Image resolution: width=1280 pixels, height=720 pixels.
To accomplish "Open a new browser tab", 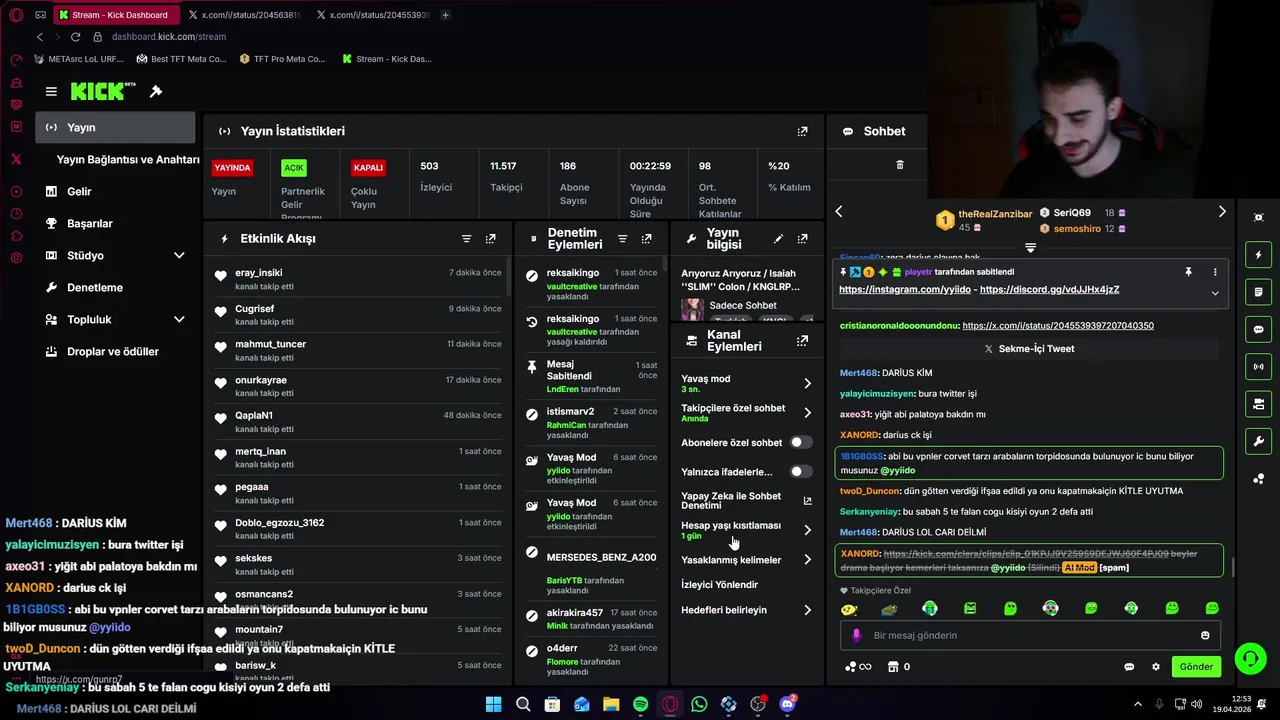I will click(x=445, y=15).
